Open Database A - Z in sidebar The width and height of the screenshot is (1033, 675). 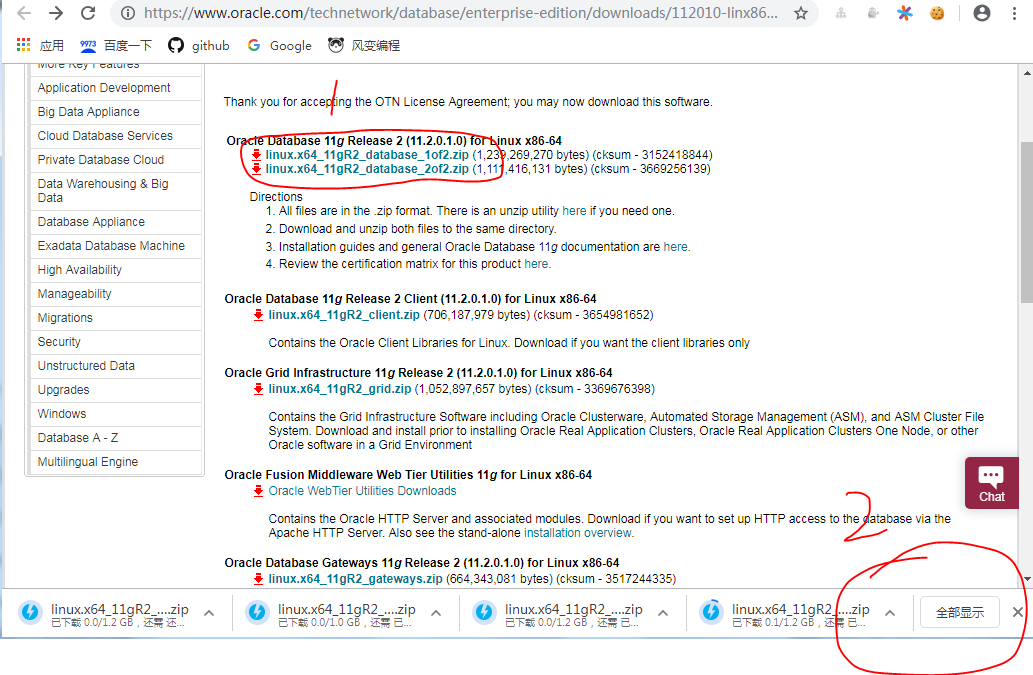click(x=115, y=438)
